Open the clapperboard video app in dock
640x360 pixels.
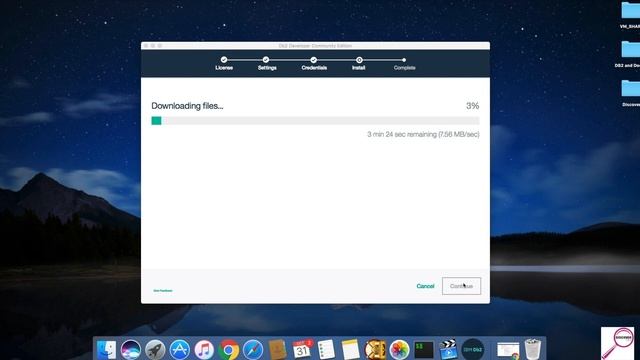click(448, 349)
